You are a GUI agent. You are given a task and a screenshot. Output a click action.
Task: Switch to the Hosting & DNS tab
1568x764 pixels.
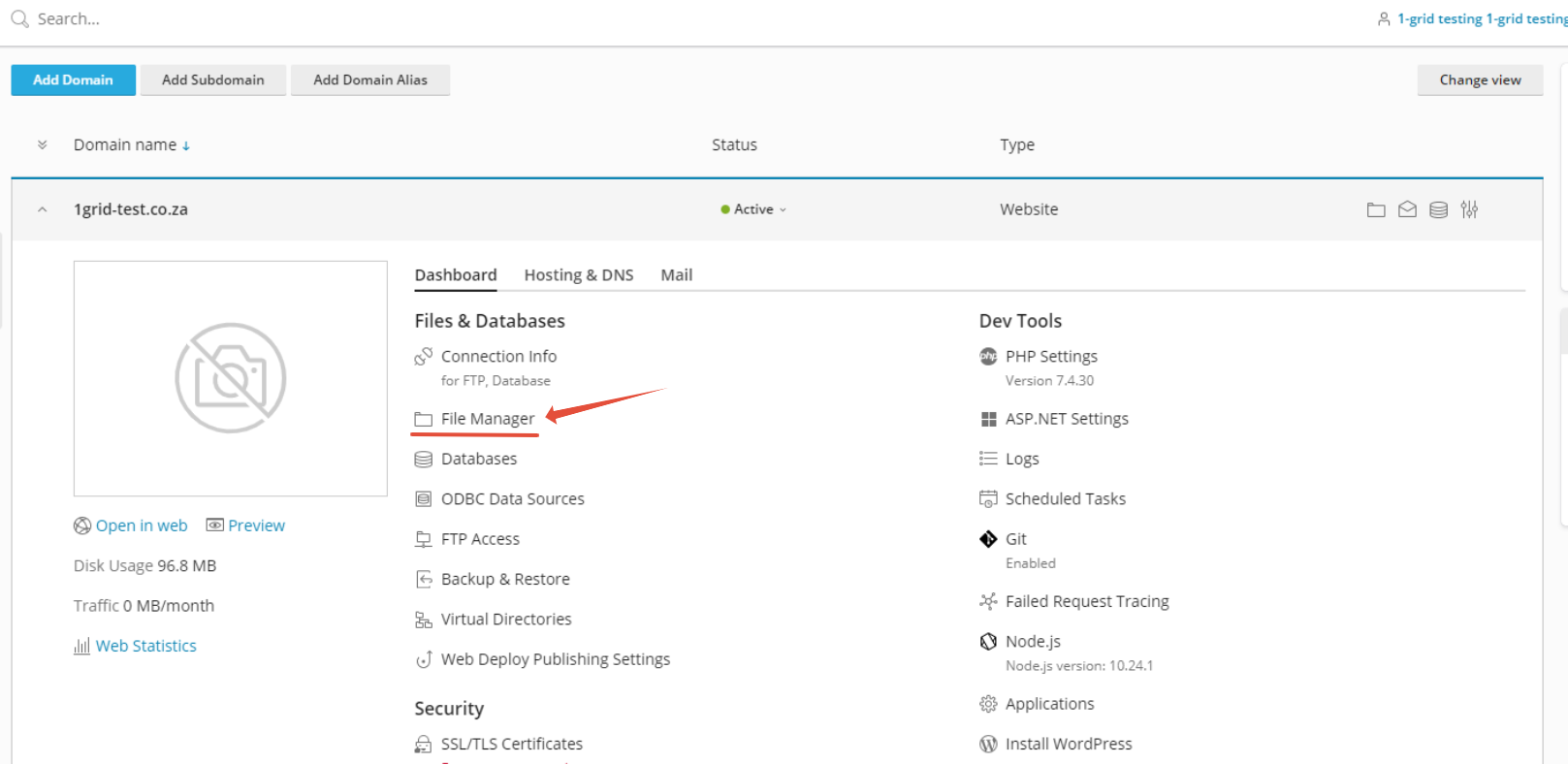579,275
